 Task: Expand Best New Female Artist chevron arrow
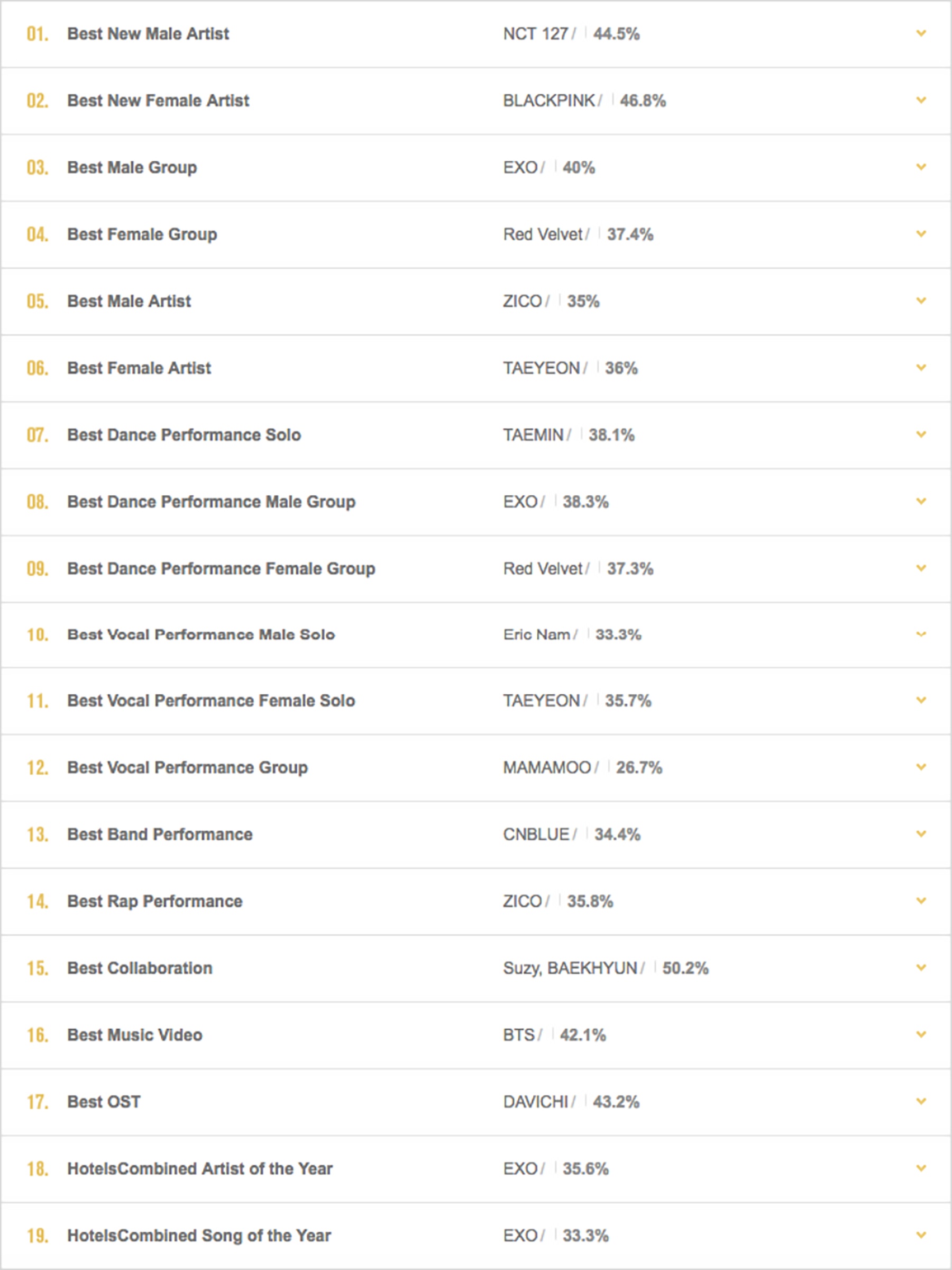921,101
